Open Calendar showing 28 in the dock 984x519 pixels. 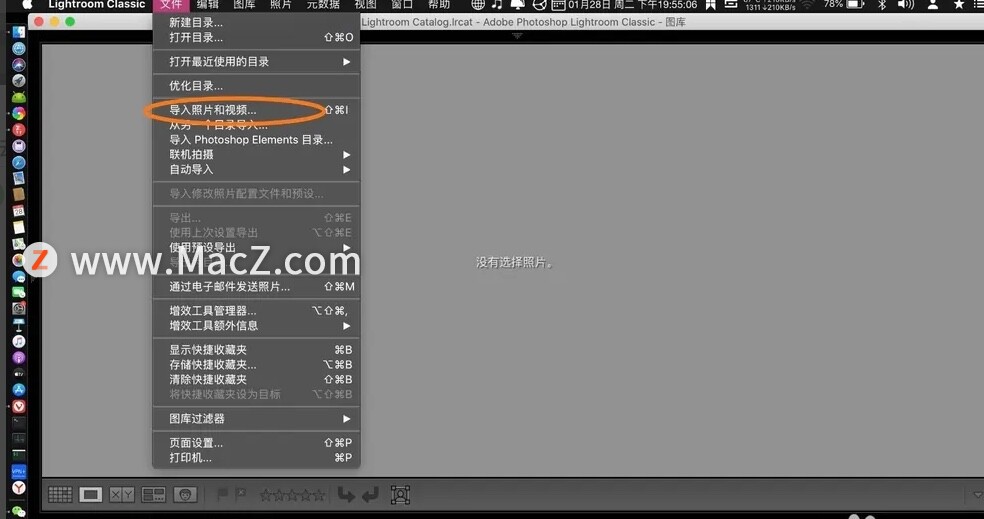(19, 211)
